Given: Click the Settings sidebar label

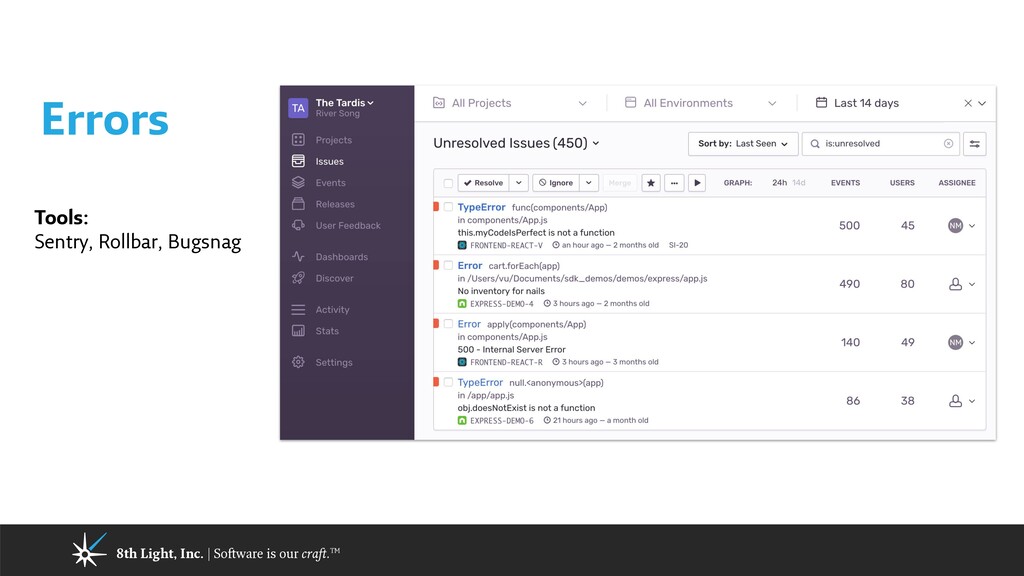Looking at the screenshot, I should [334, 362].
